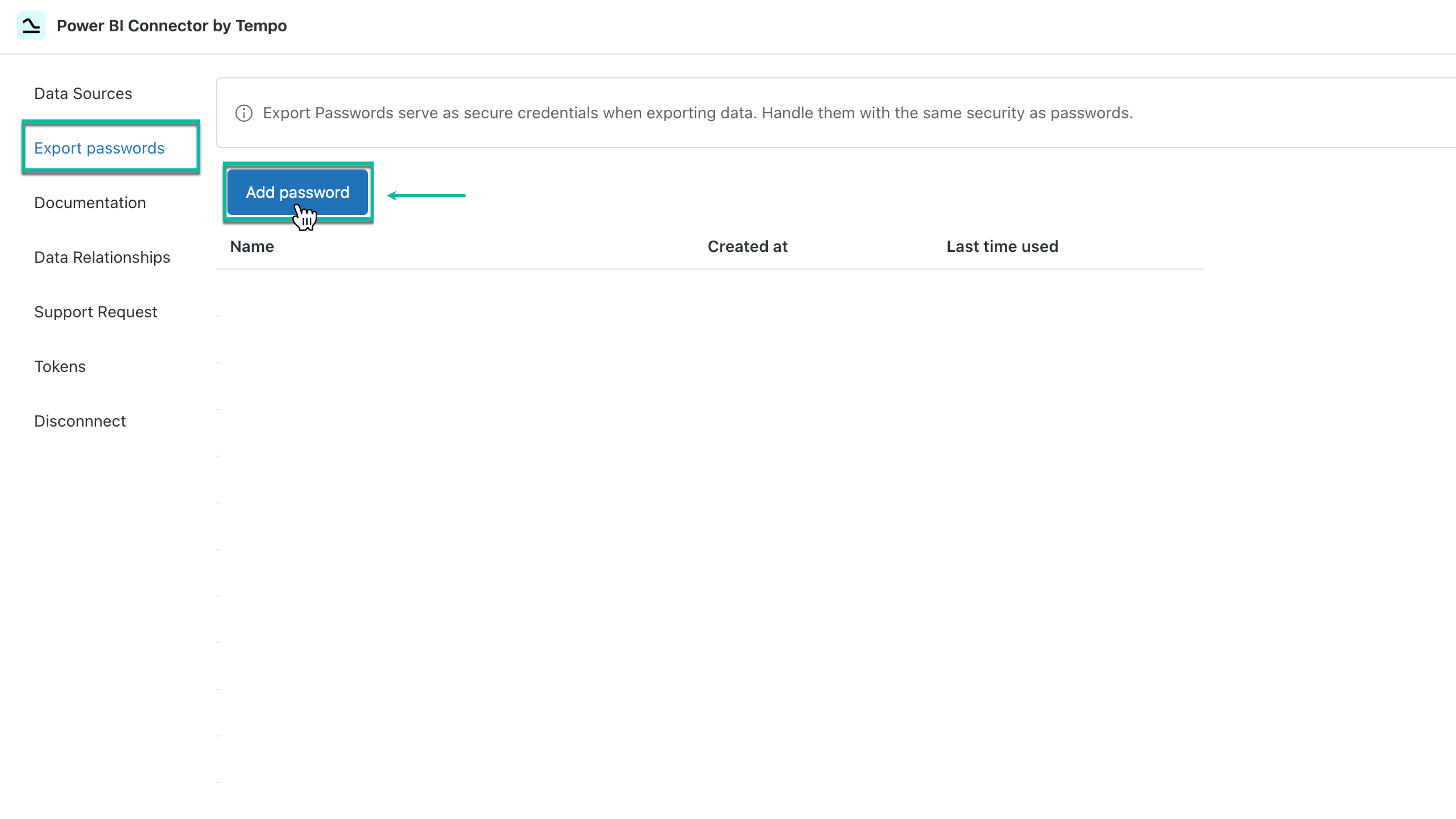Click the Export passwords highlighted link

point(100,148)
